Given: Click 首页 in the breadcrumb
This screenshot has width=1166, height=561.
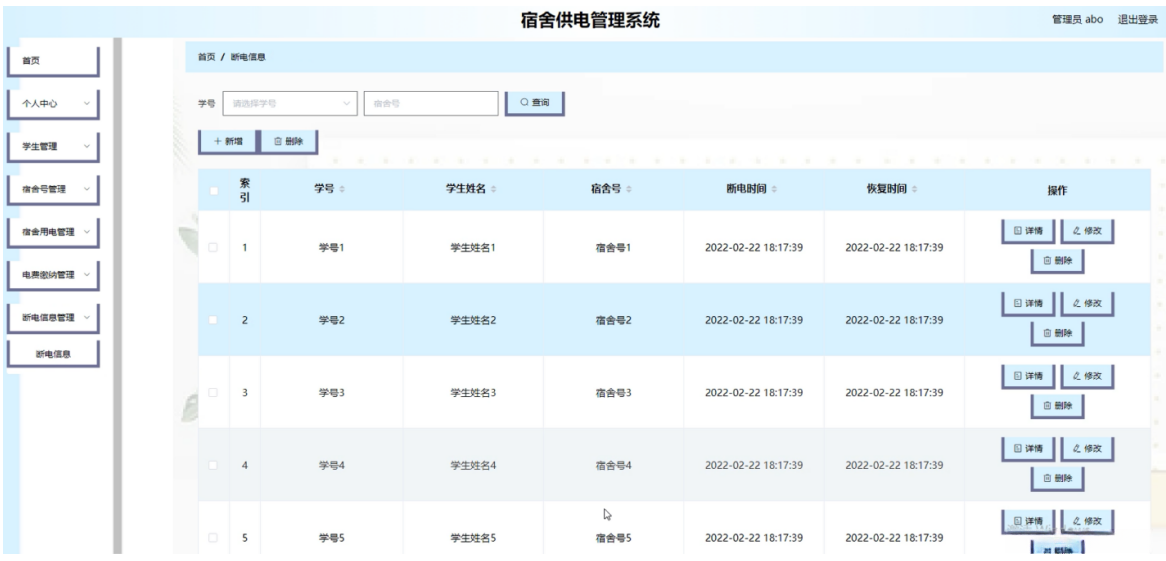Looking at the screenshot, I should pos(206,57).
